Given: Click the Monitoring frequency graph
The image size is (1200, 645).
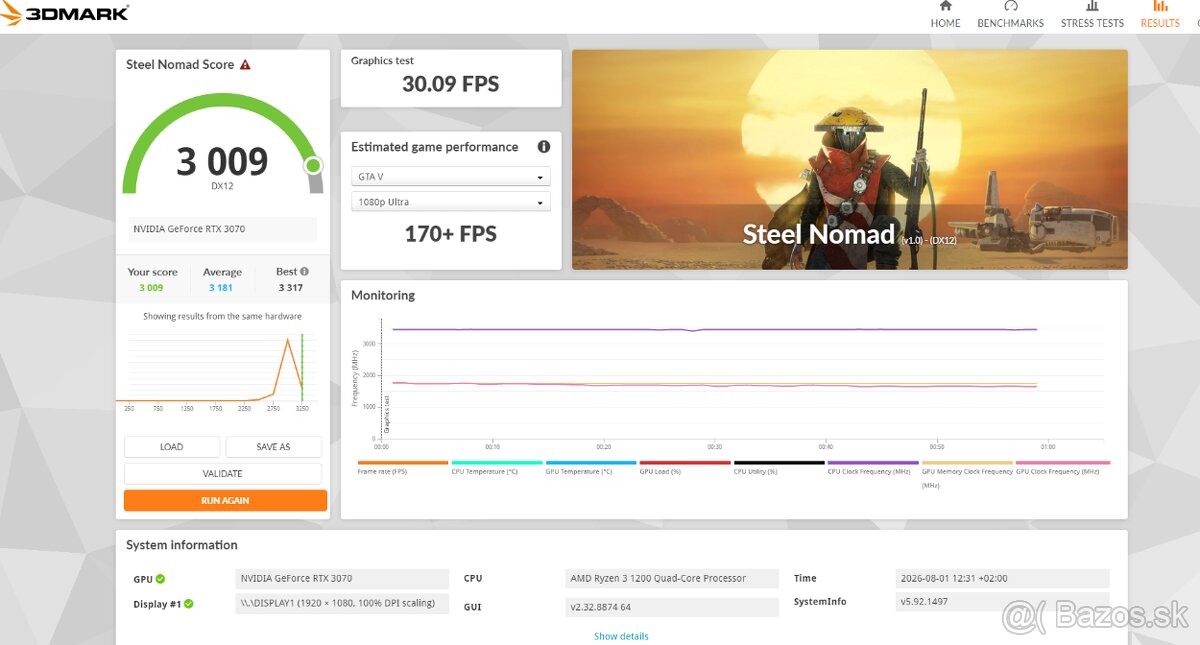Looking at the screenshot, I should click(740, 380).
